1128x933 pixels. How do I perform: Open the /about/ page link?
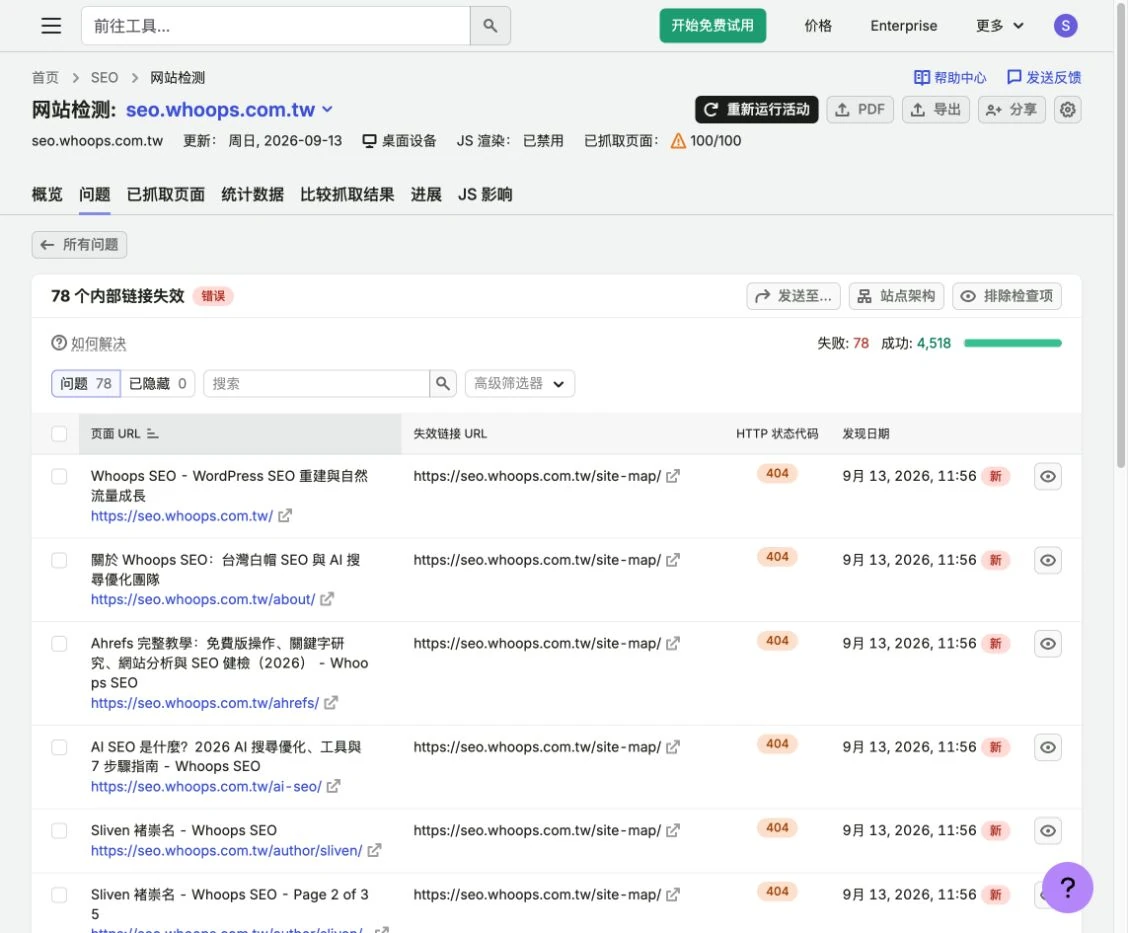pos(203,599)
